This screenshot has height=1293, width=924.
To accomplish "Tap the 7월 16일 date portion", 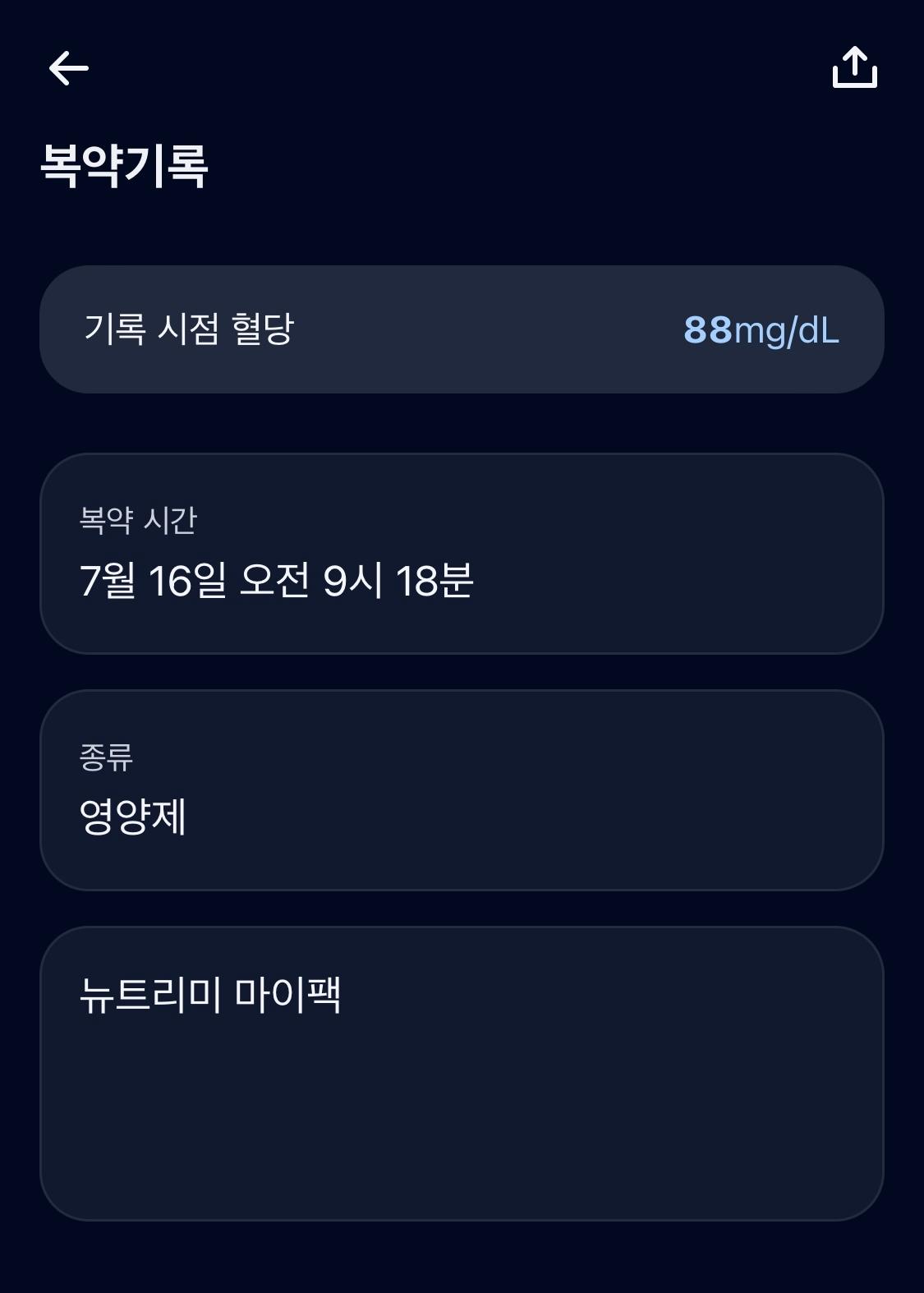I will coord(153,581).
